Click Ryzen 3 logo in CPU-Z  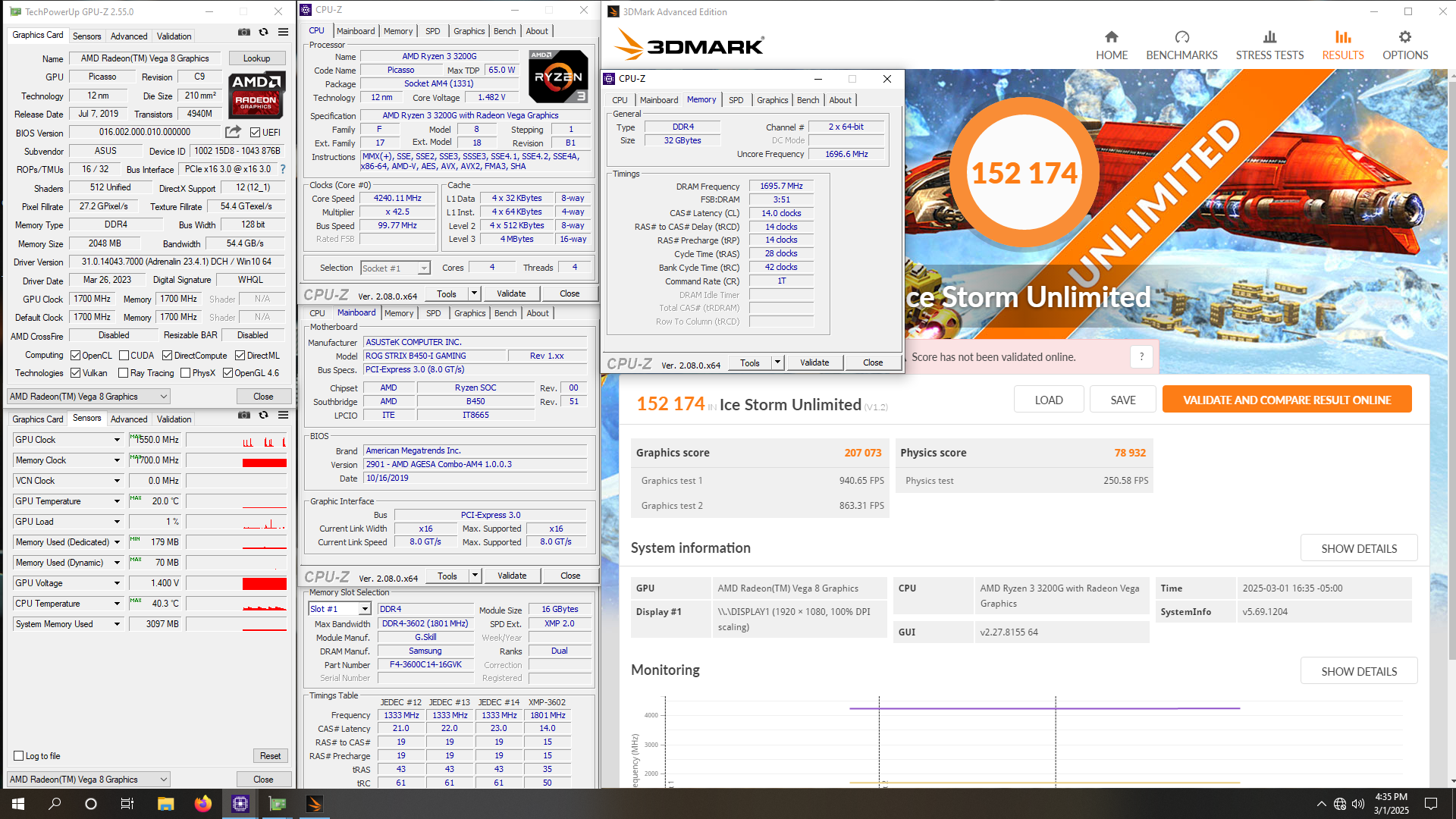point(558,76)
